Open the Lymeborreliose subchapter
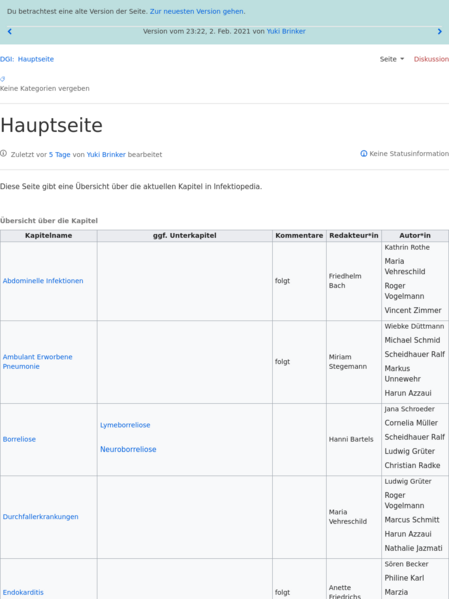 click(x=125, y=425)
